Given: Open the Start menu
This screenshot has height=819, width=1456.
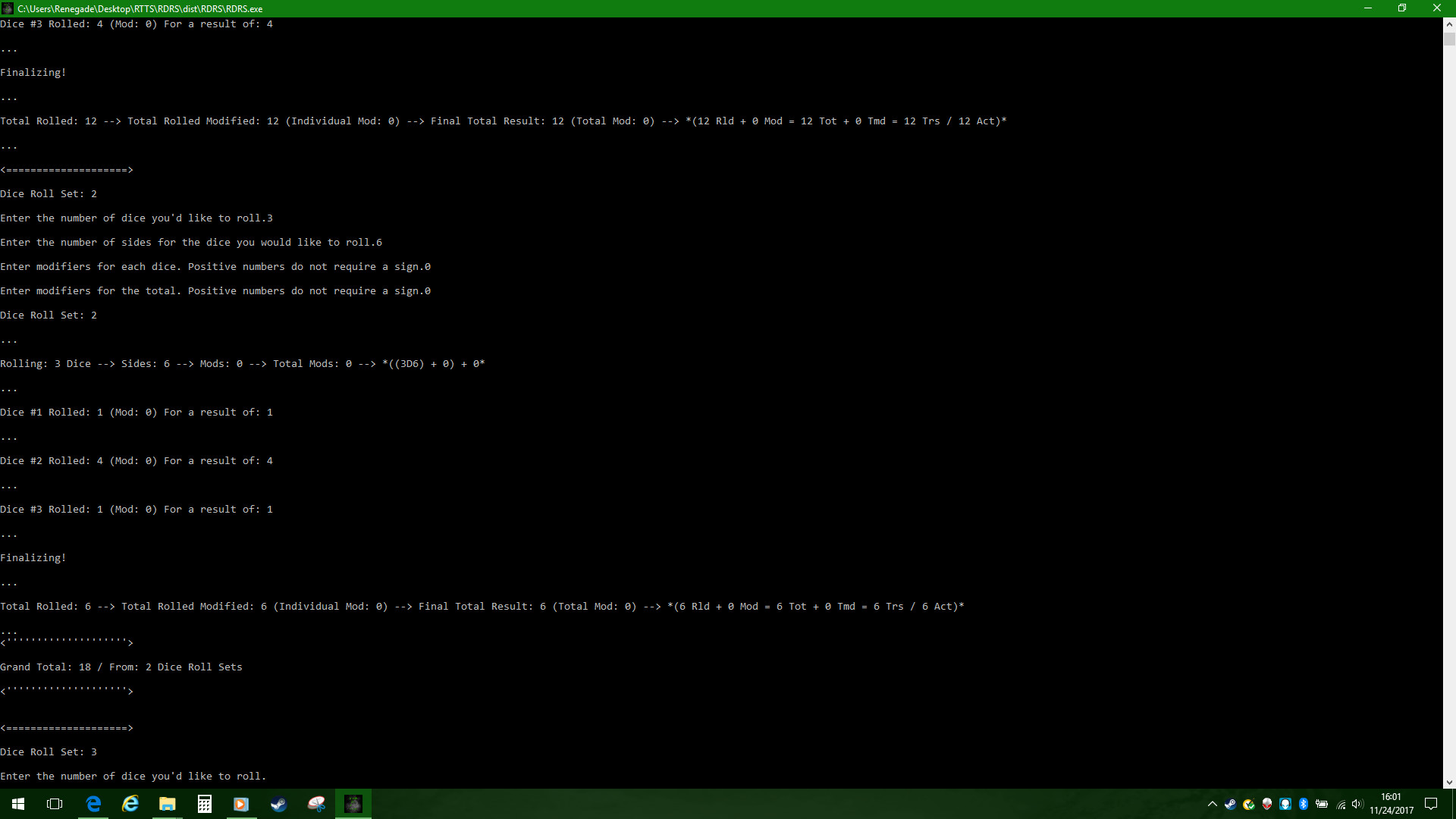Looking at the screenshot, I should 18,804.
